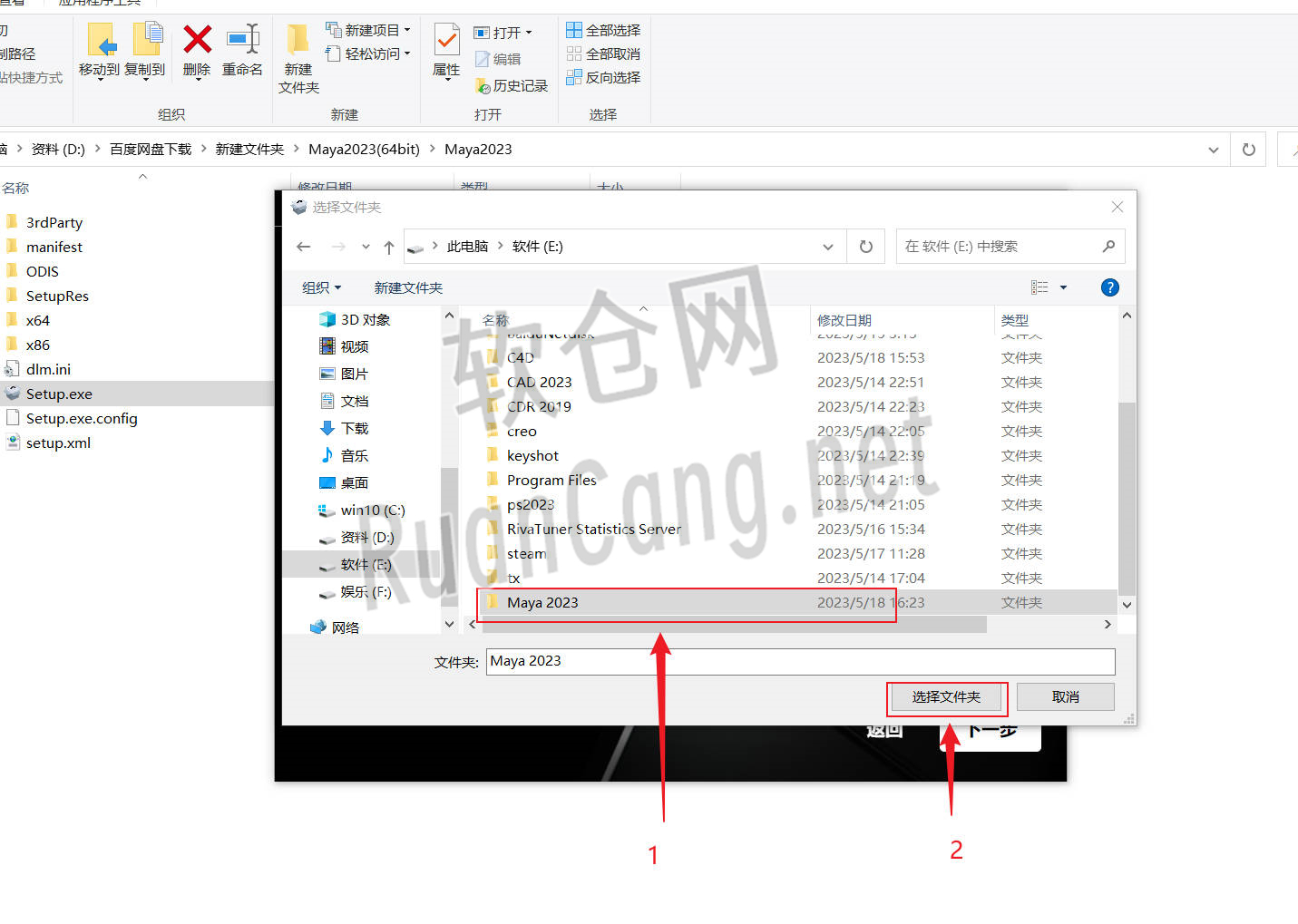
Task: Click the refresh icon beside the dialog address bar
Action: pyautogui.click(x=865, y=246)
